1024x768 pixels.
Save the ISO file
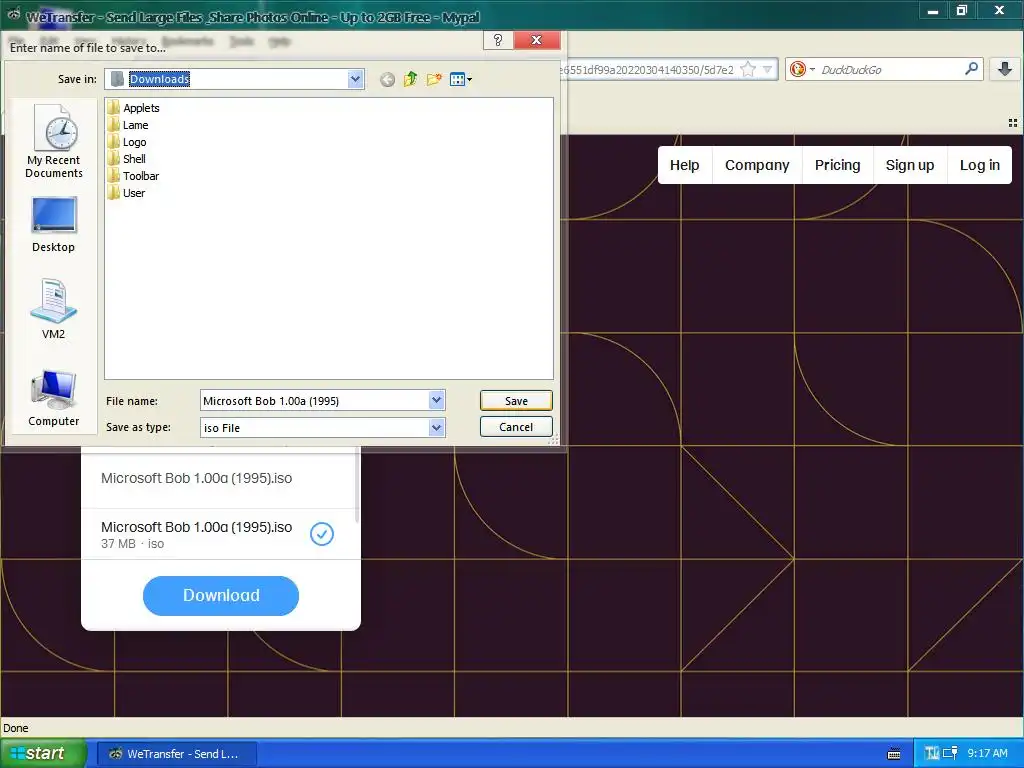[x=516, y=400]
